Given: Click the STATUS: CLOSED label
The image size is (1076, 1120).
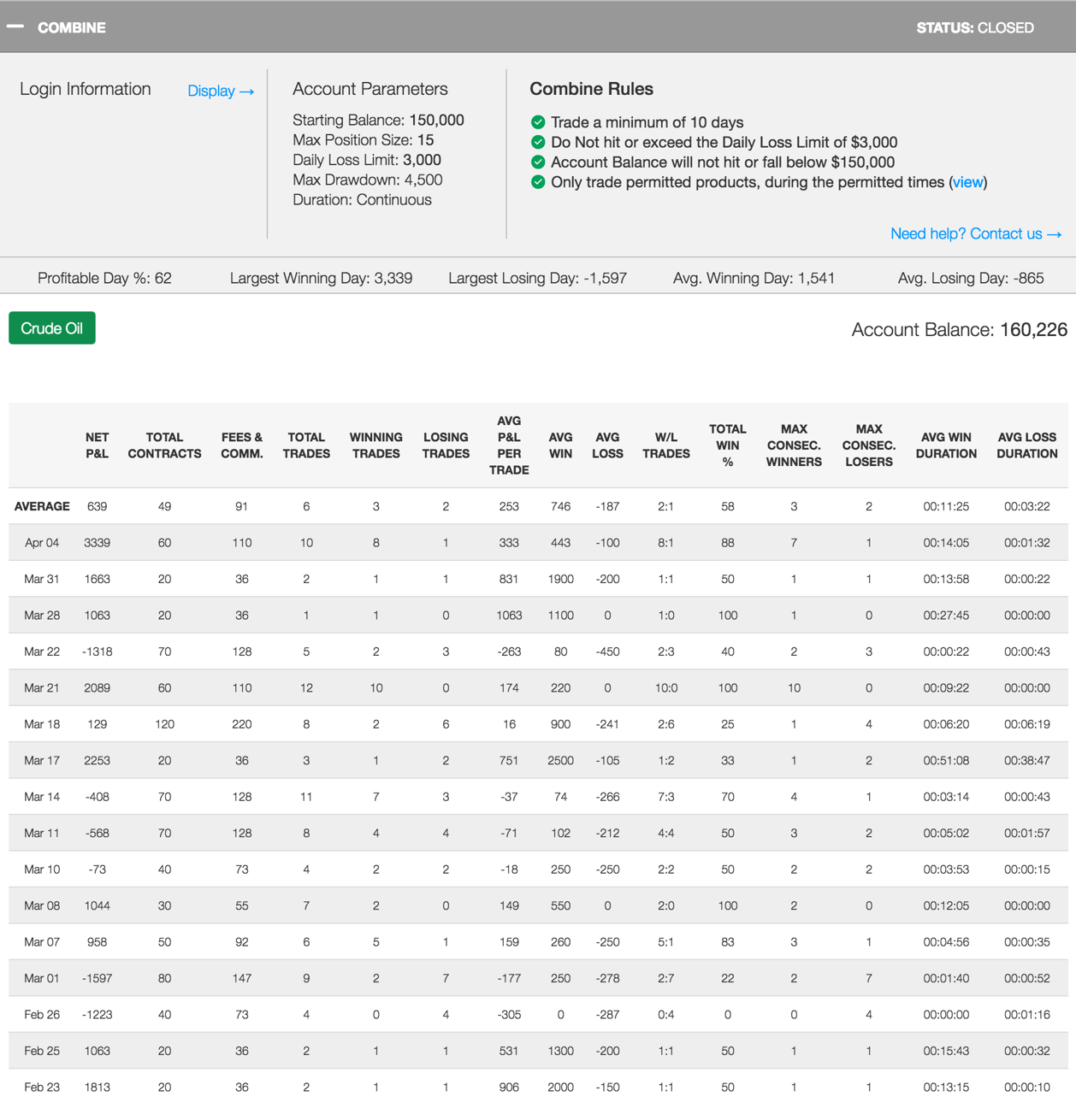Looking at the screenshot, I should coord(975,27).
